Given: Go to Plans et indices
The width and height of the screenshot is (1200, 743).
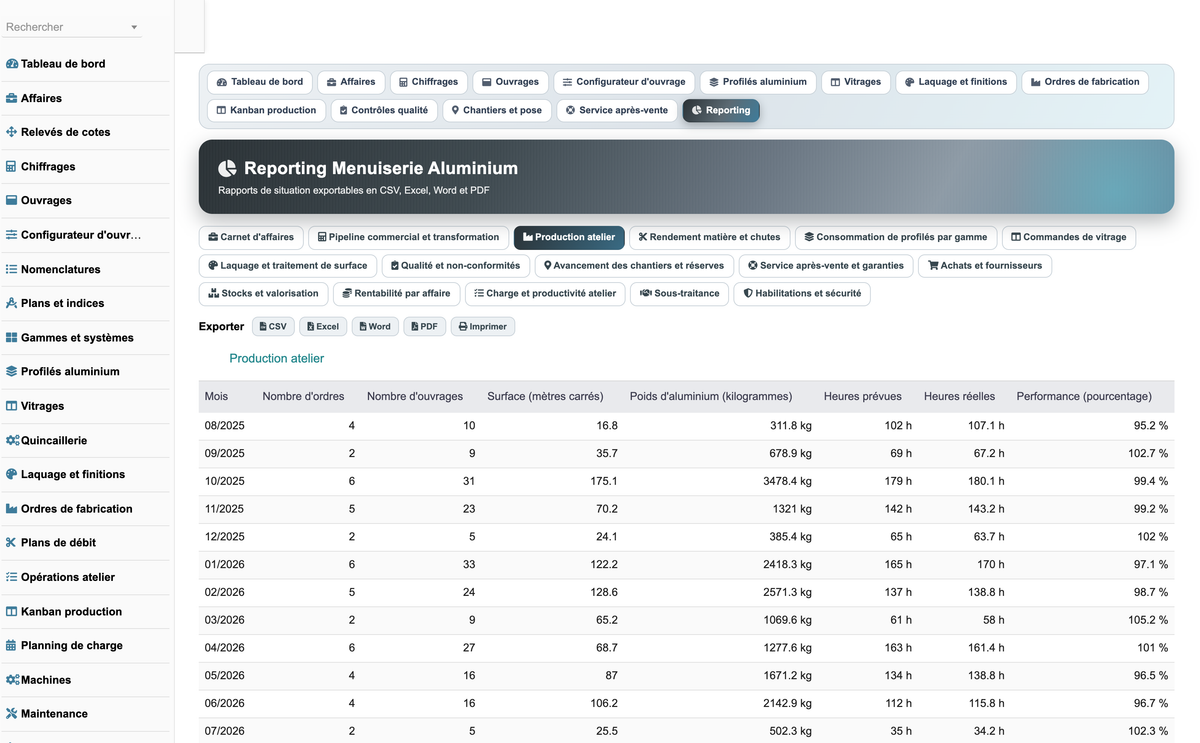Looking at the screenshot, I should [x=85, y=303].
